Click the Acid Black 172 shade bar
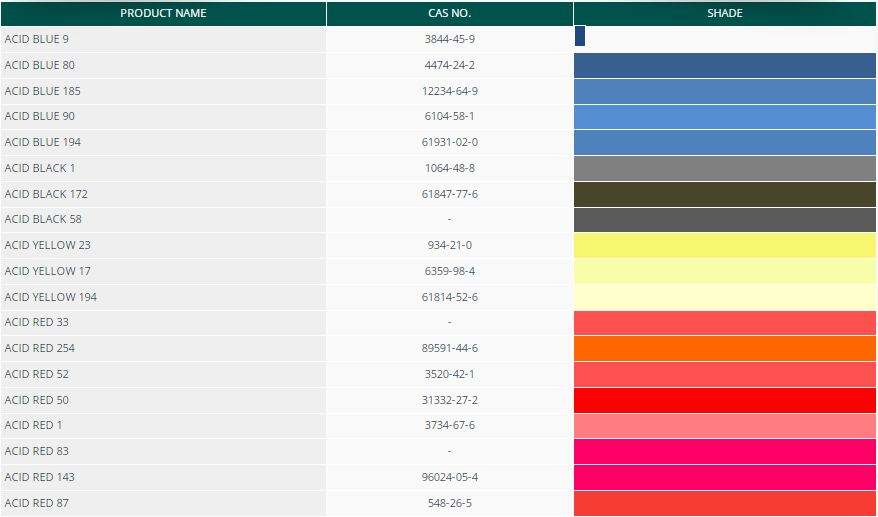The height and width of the screenshot is (517, 878). [x=725, y=194]
